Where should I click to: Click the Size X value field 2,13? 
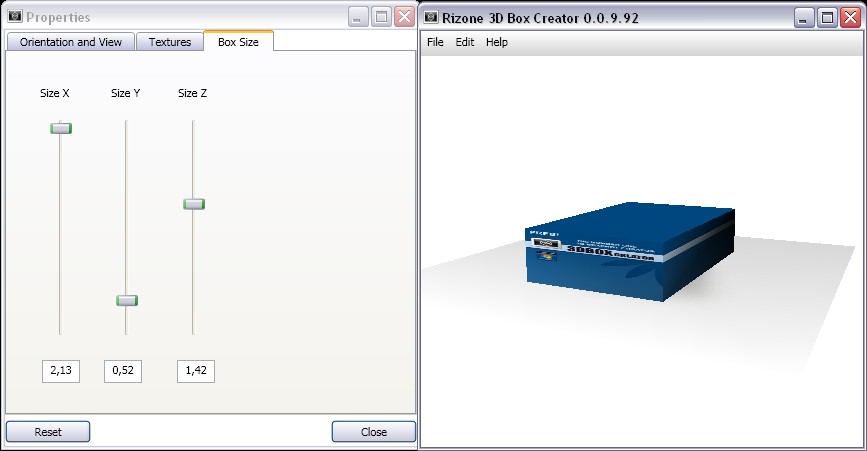click(61, 371)
